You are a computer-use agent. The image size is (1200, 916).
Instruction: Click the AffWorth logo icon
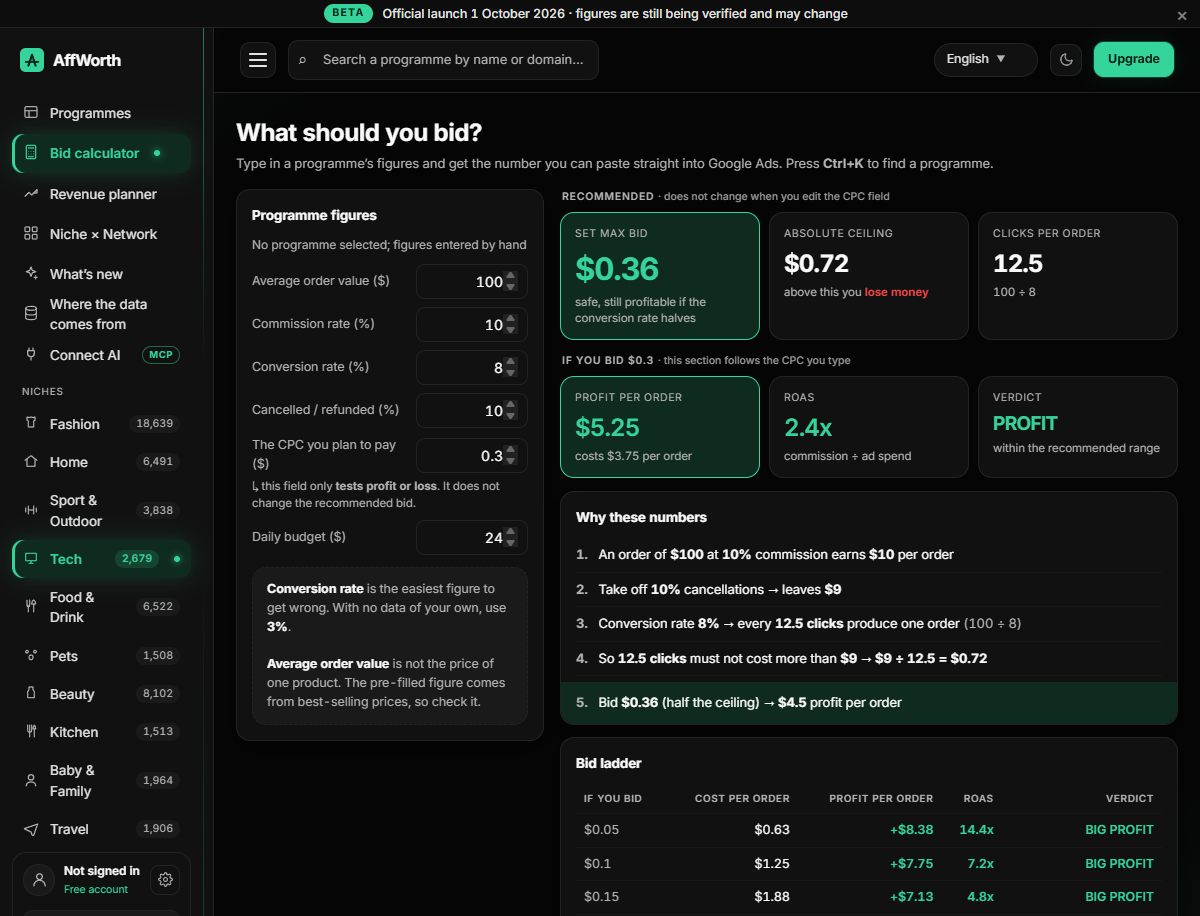(32, 60)
